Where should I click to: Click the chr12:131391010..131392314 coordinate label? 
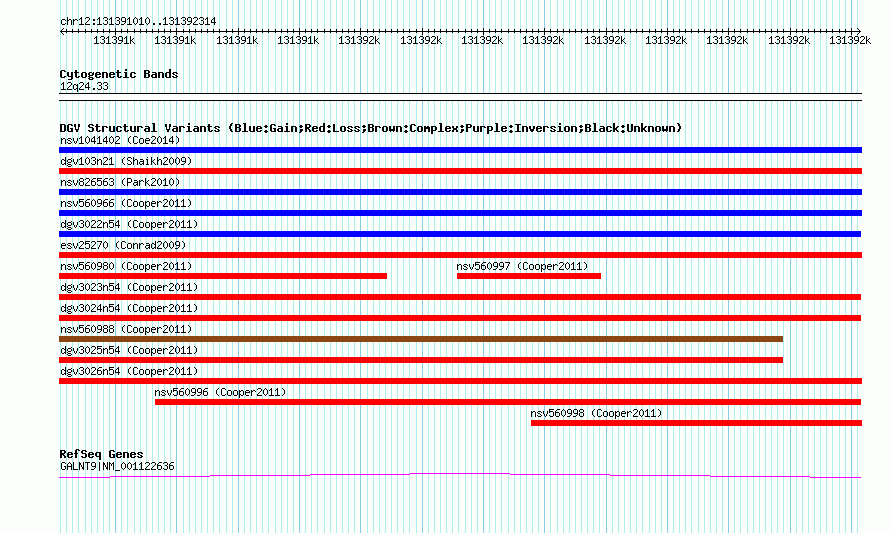coord(138,21)
